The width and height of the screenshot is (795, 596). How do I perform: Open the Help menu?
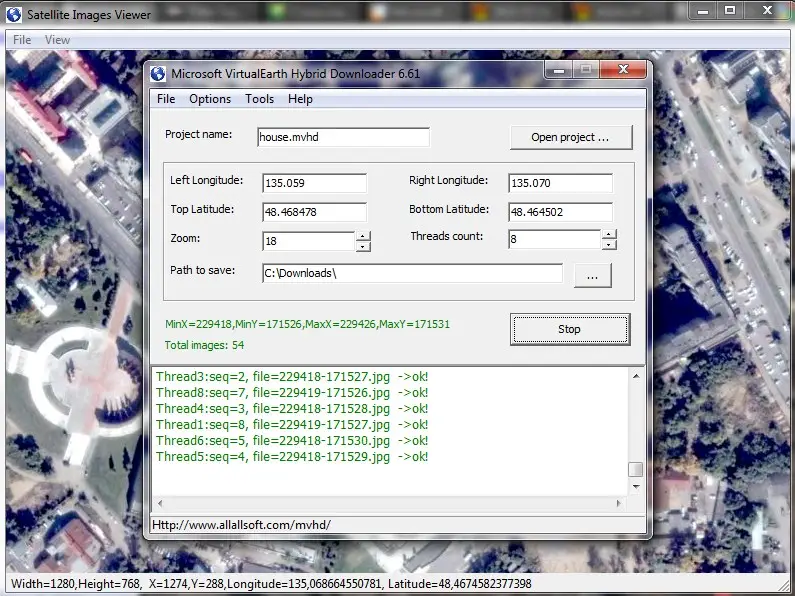pos(300,99)
